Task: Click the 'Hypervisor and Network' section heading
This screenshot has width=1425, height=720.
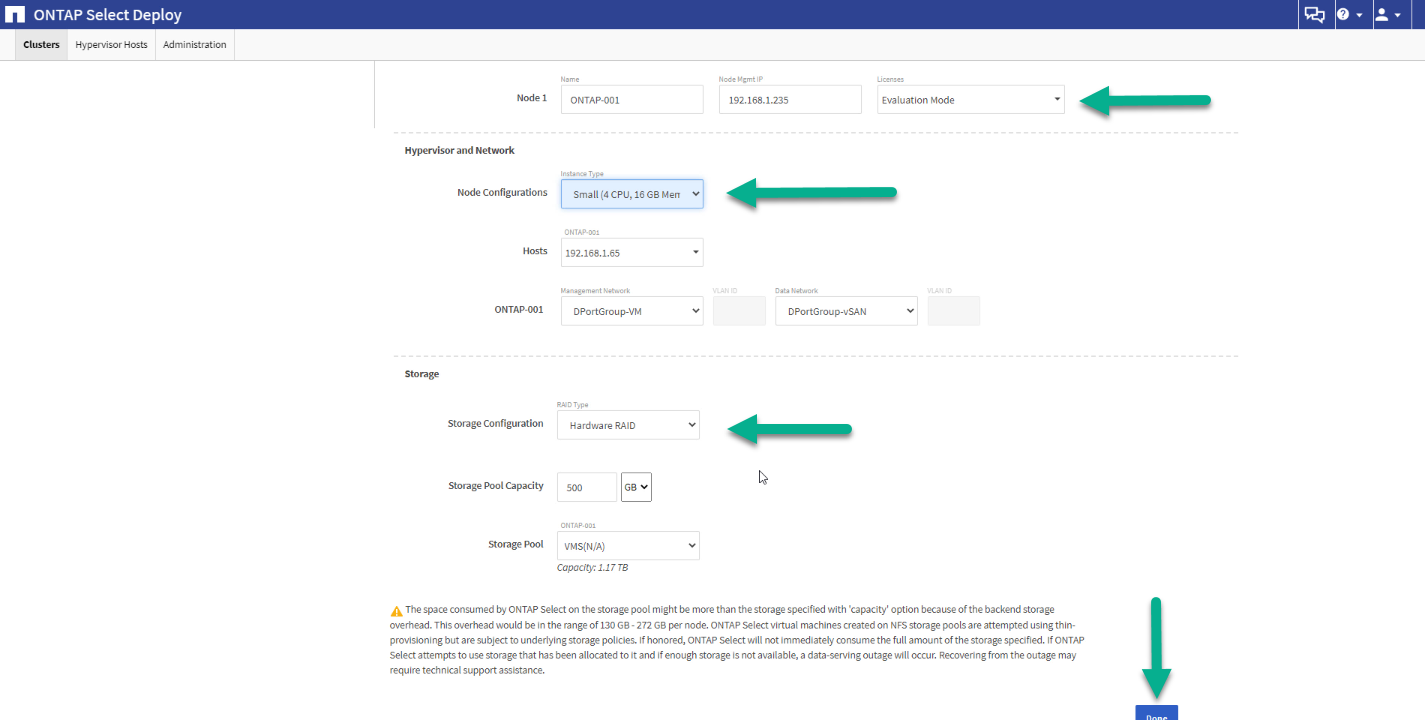Action: point(459,150)
